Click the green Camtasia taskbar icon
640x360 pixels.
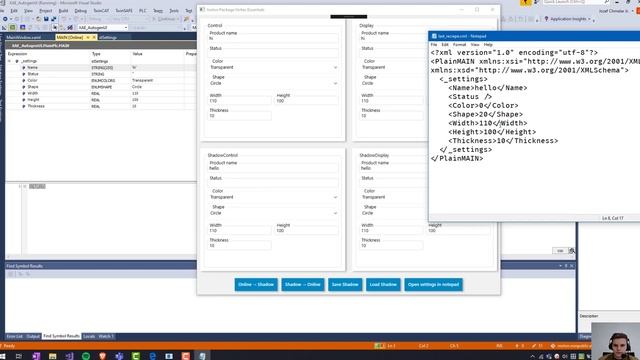[136, 356]
